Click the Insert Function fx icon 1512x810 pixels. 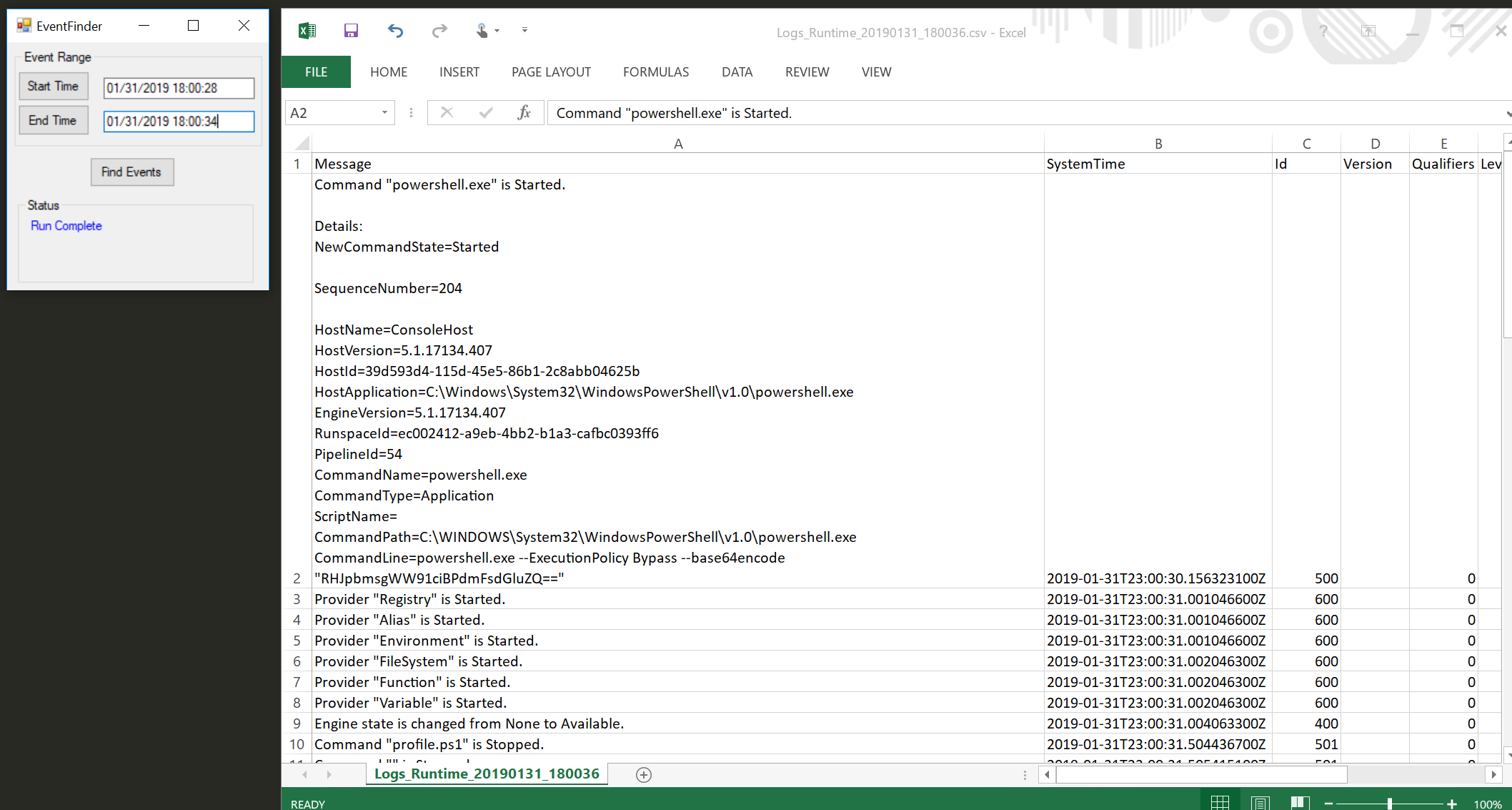click(x=524, y=113)
